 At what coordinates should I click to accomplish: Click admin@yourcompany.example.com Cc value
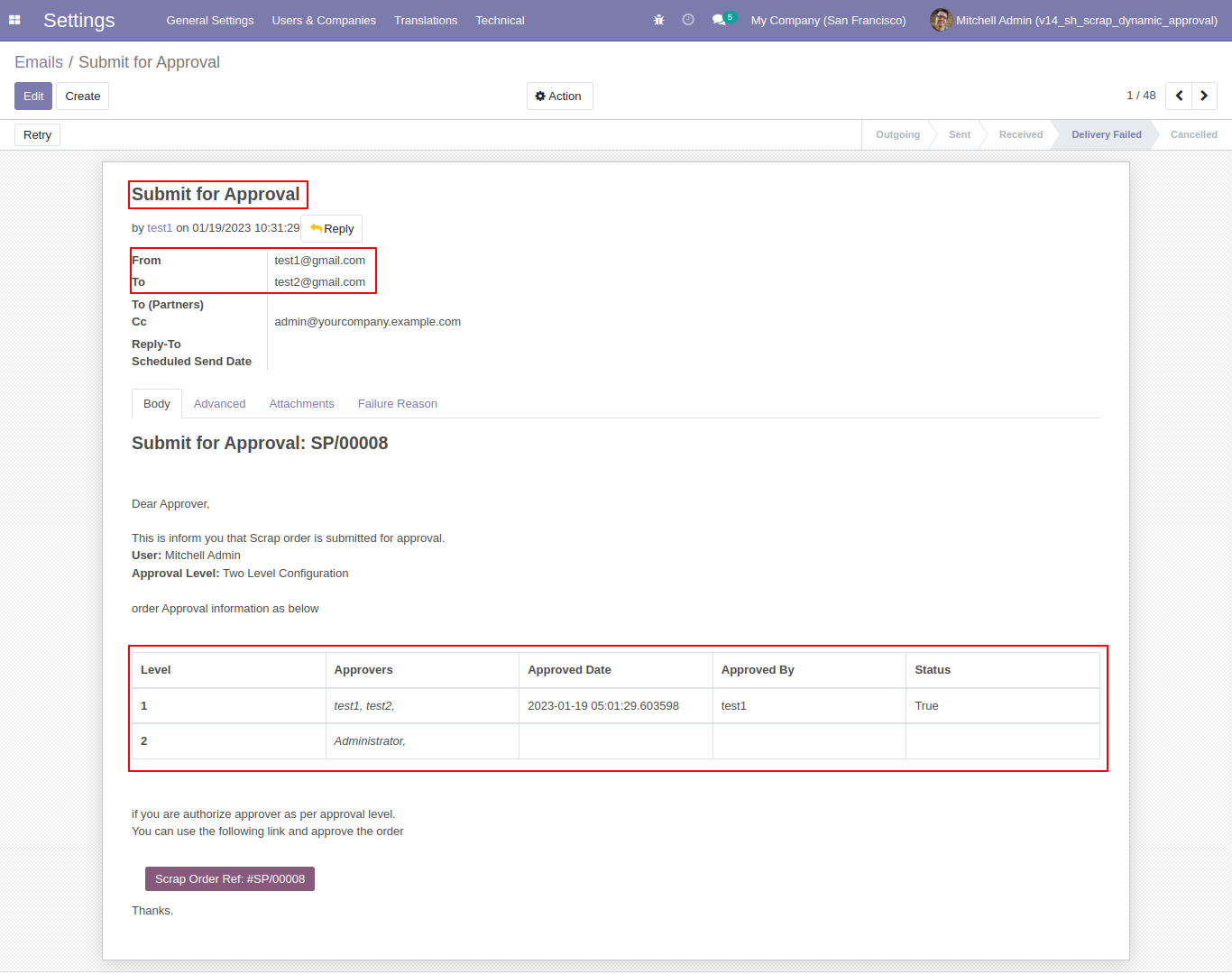click(x=368, y=321)
